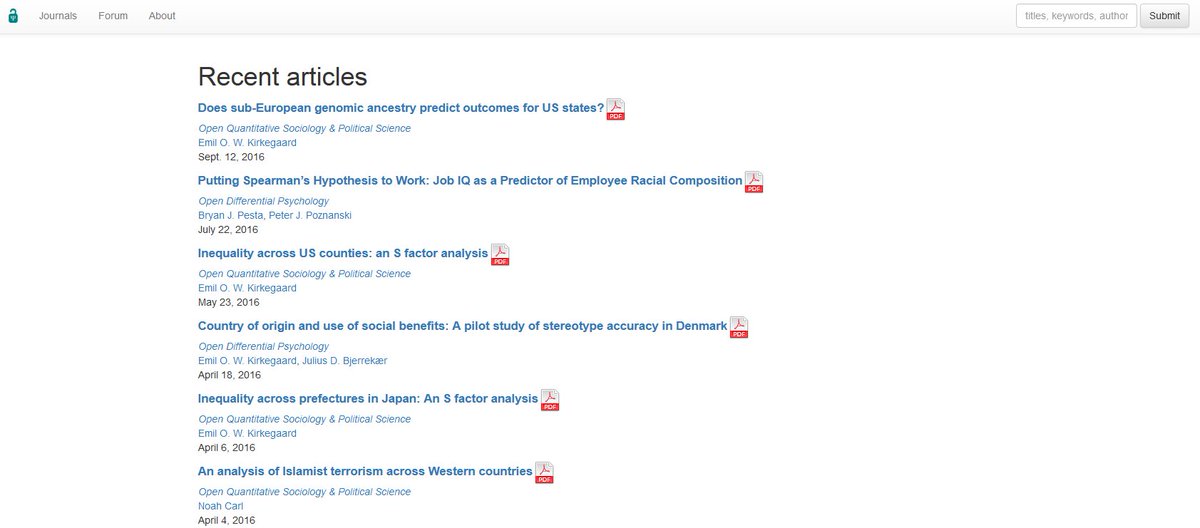Open PDF for Japan prefectures S factor analysis

[550, 400]
